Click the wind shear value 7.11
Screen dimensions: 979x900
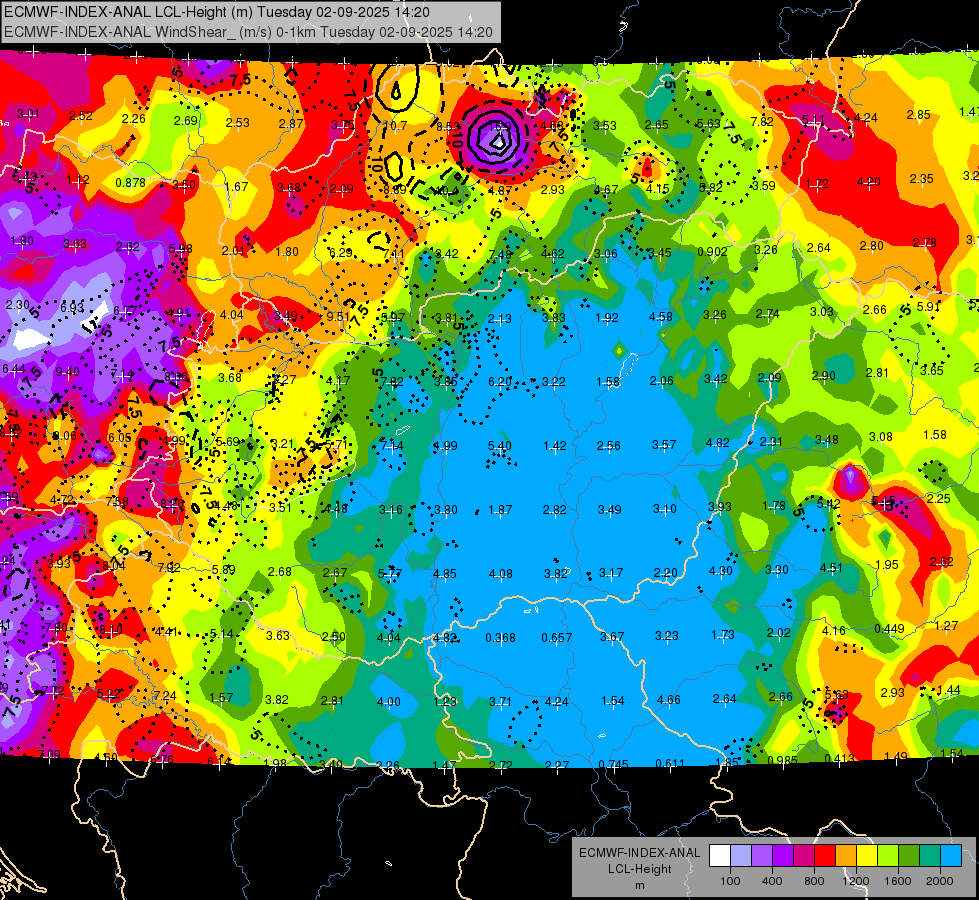coord(393,254)
